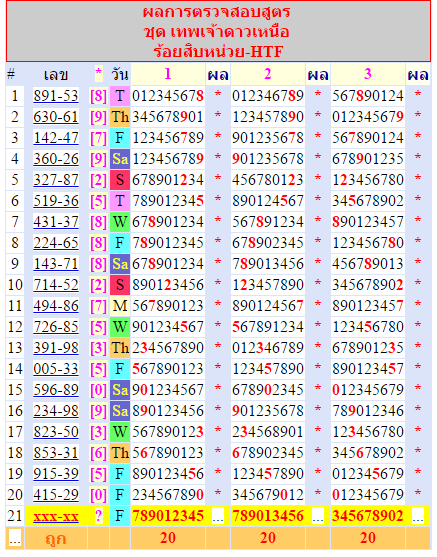Click the magenta column 1 header

tap(168, 74)
